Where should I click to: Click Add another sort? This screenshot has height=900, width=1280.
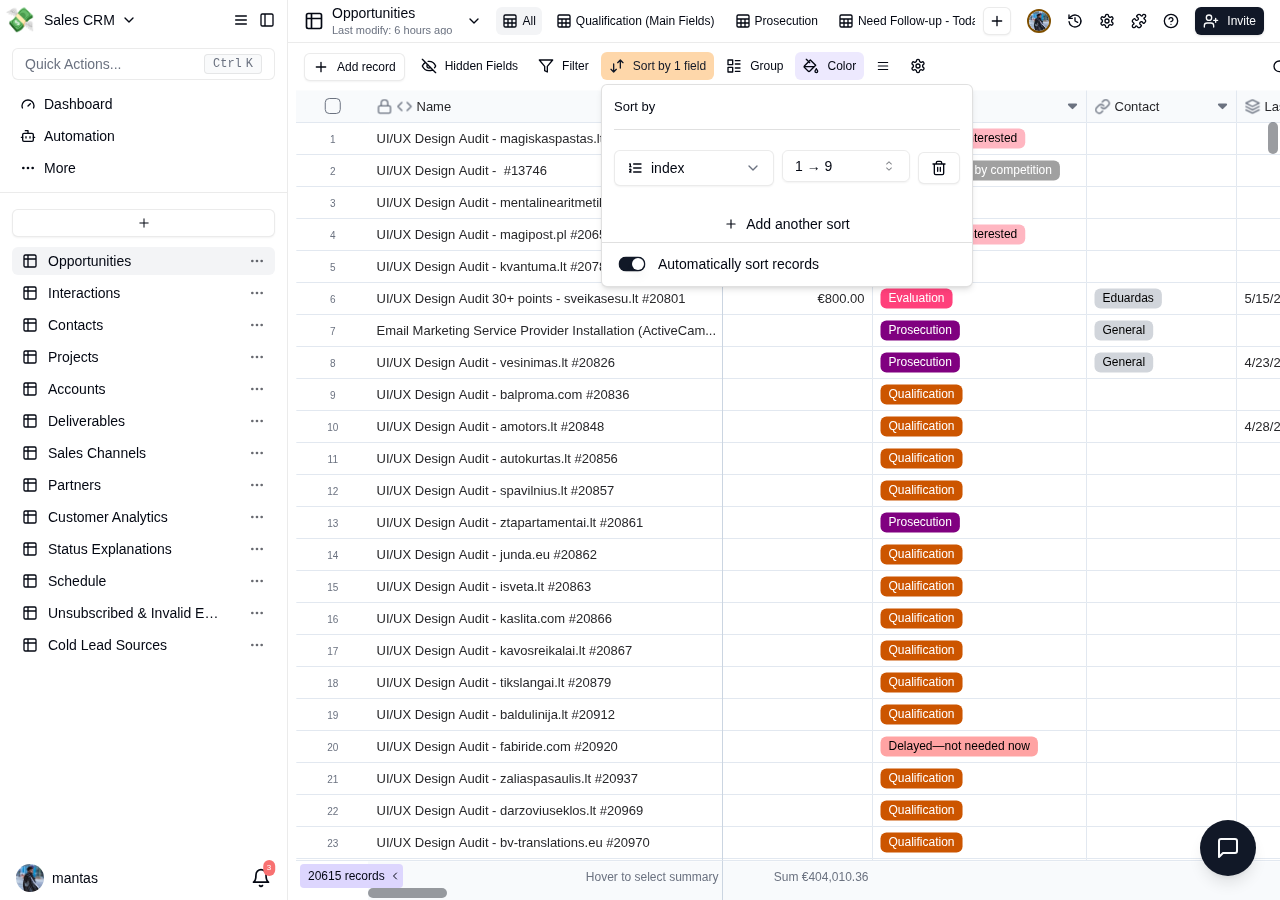[x=787, y=224]
